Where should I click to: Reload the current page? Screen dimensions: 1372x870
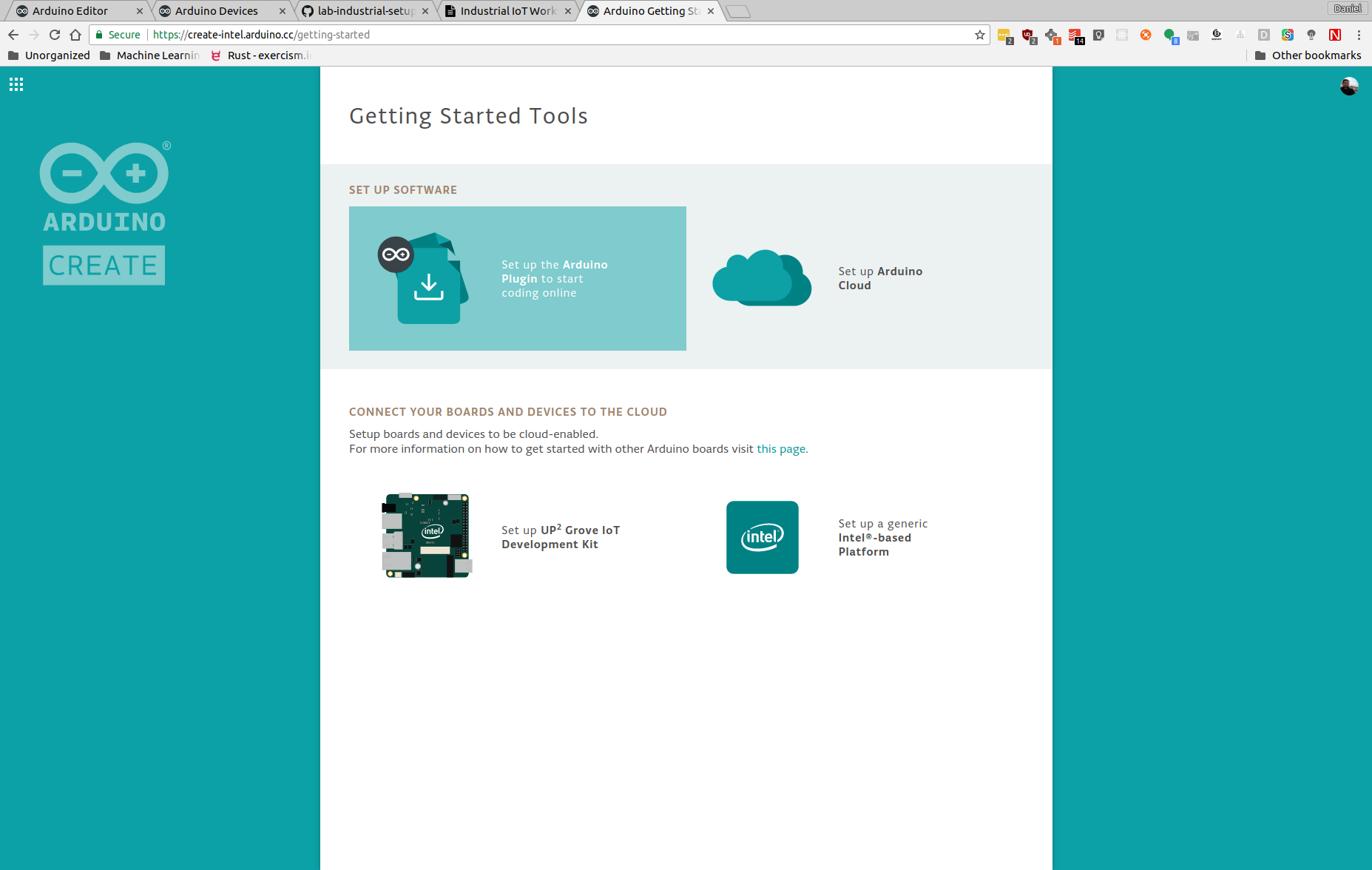click(55, 35)
